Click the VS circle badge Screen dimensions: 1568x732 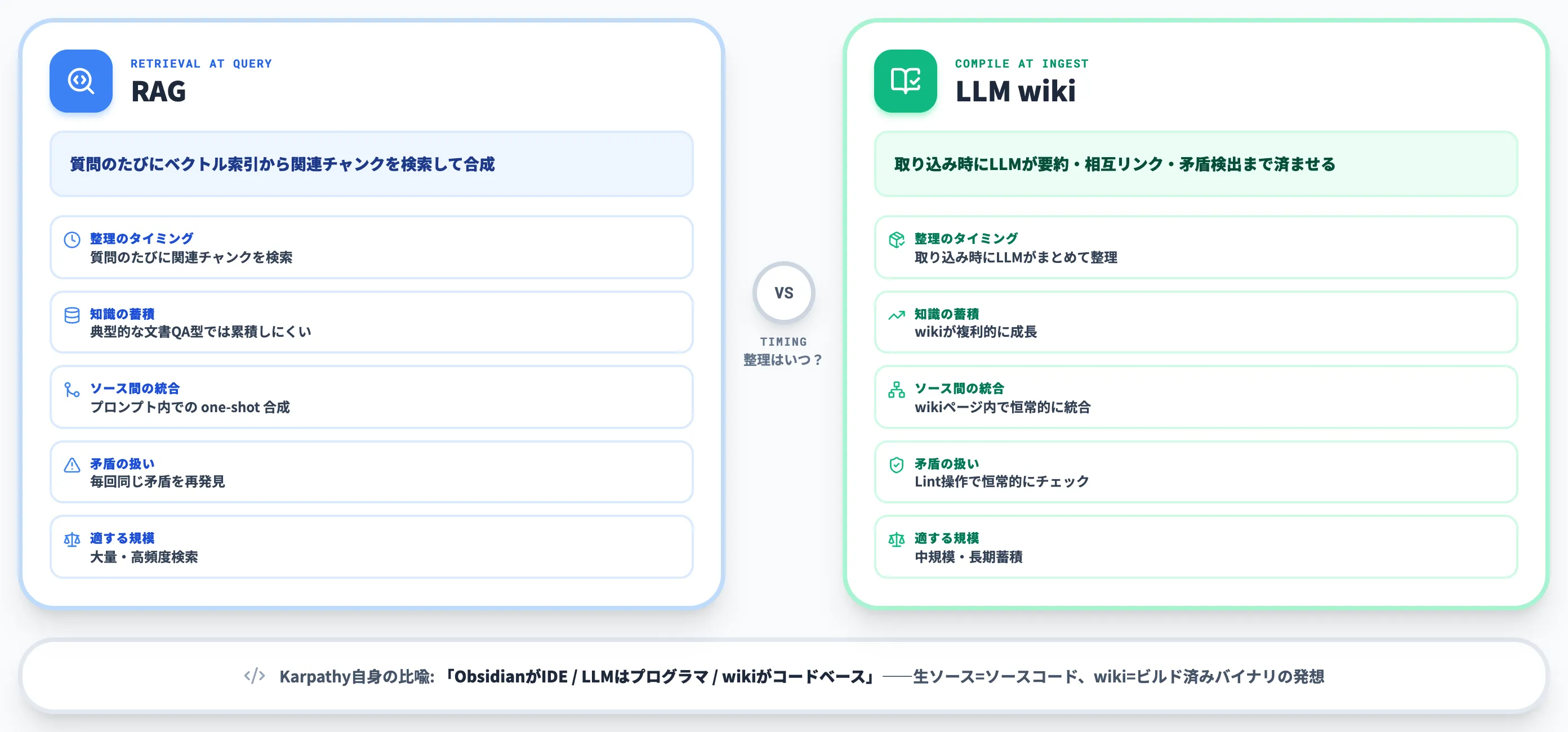point(783,293)
